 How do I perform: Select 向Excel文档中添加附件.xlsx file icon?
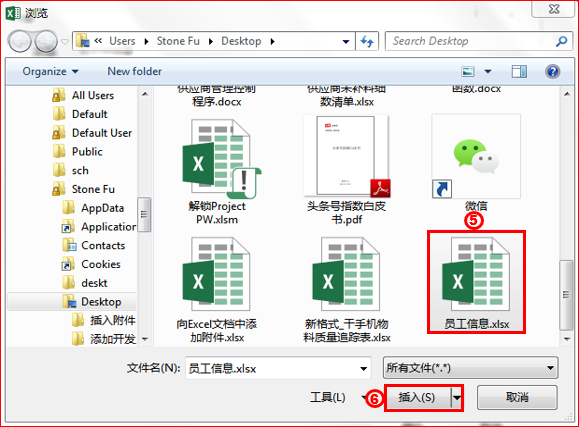216,274
